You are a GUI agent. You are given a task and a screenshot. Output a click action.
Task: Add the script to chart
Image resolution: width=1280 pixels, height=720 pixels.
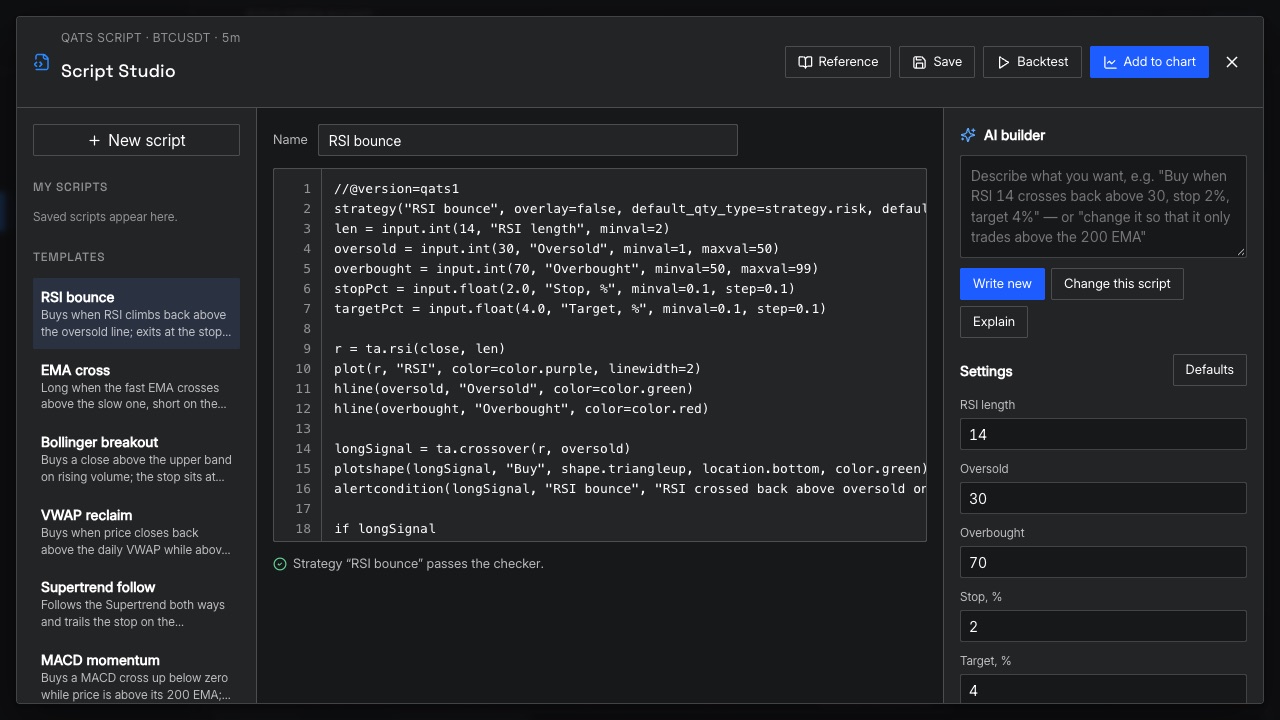click(x=1149, y=62)
